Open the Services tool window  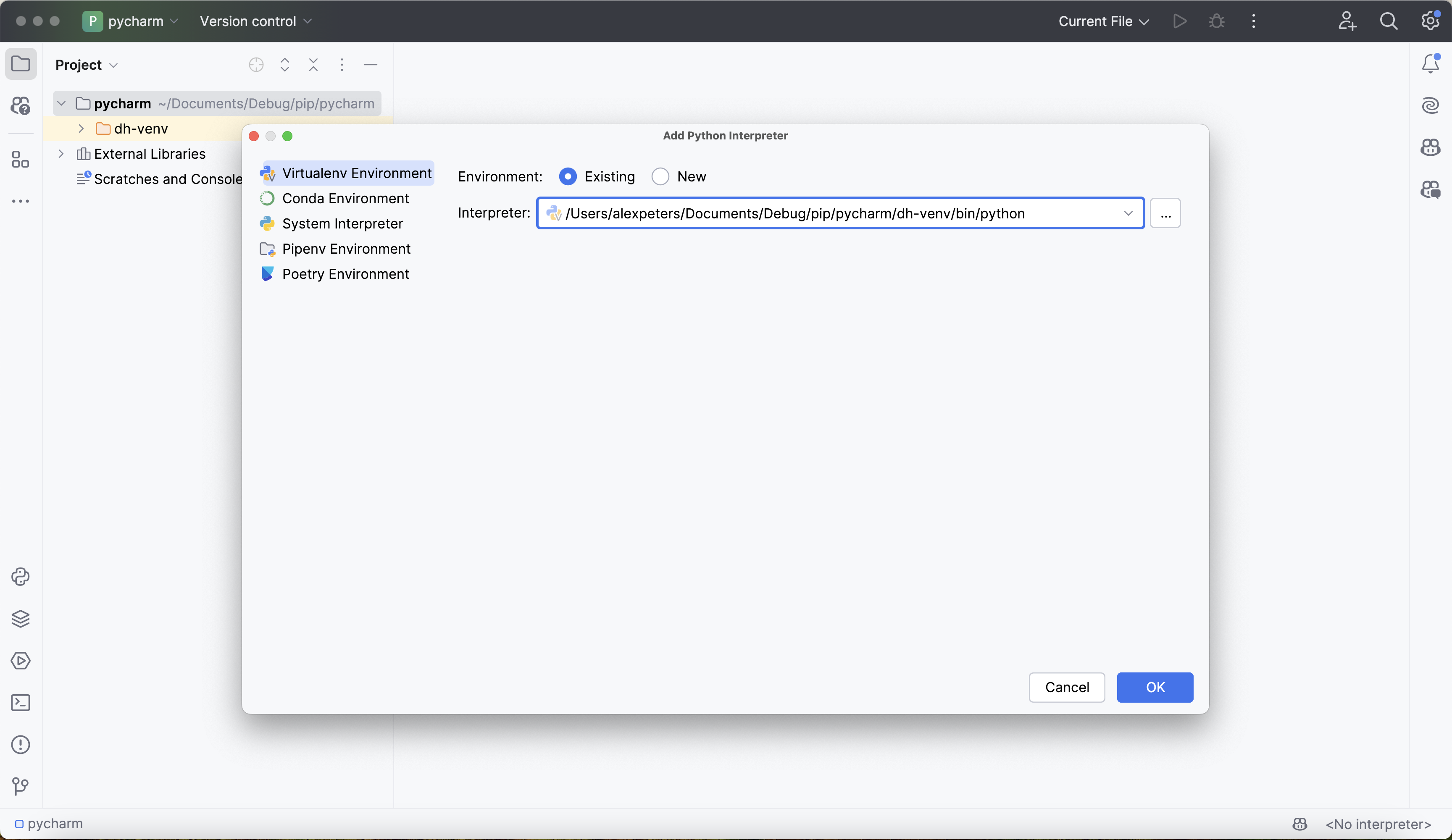coord(20,661)
